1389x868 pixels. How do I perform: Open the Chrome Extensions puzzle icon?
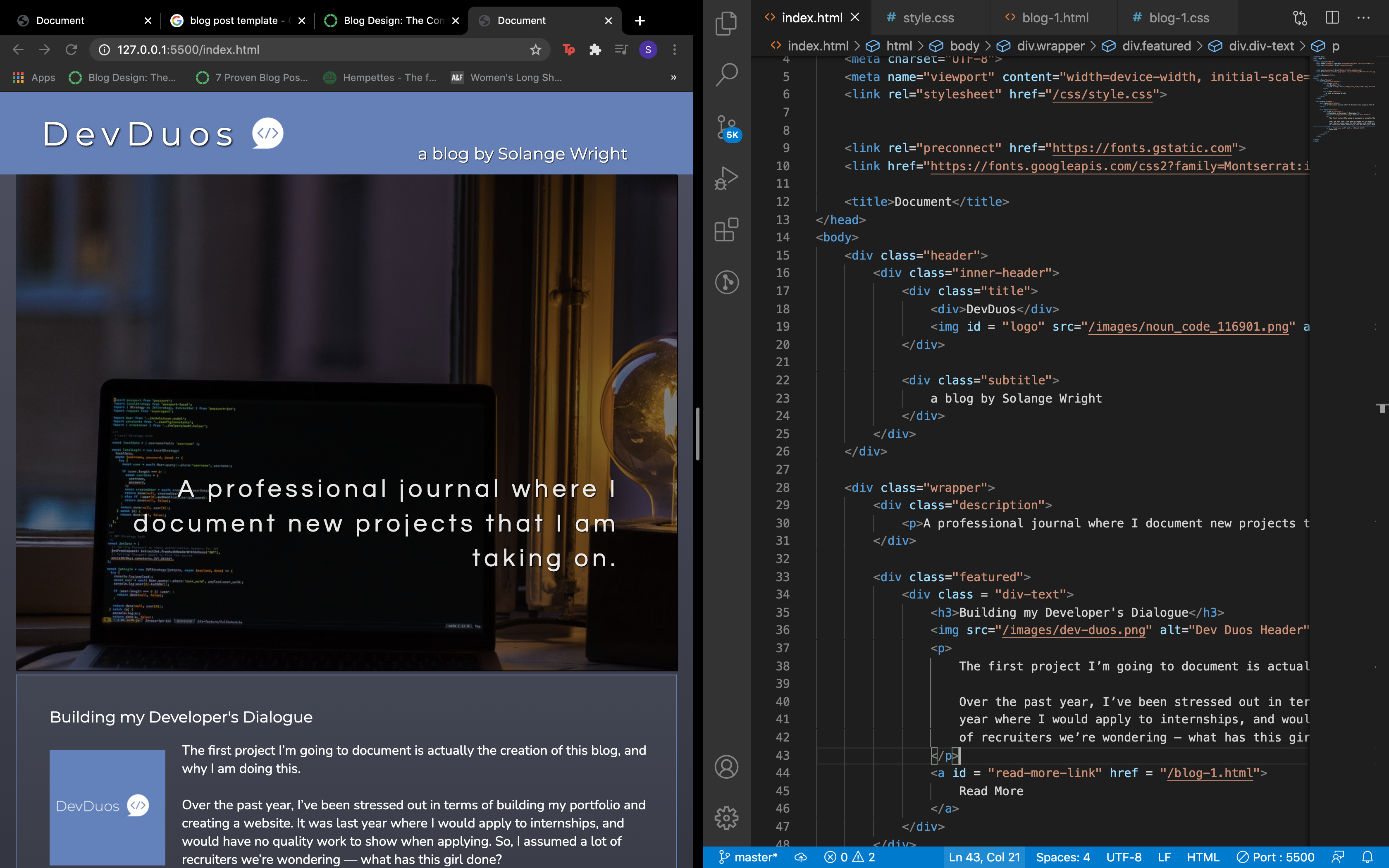(x=595, y=50)
